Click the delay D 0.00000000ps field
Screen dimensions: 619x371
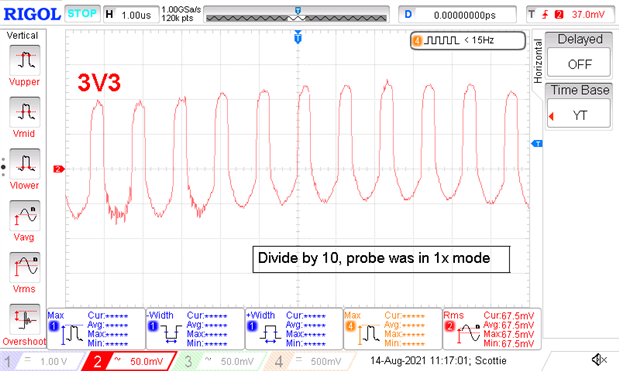[x=457, y=15]
